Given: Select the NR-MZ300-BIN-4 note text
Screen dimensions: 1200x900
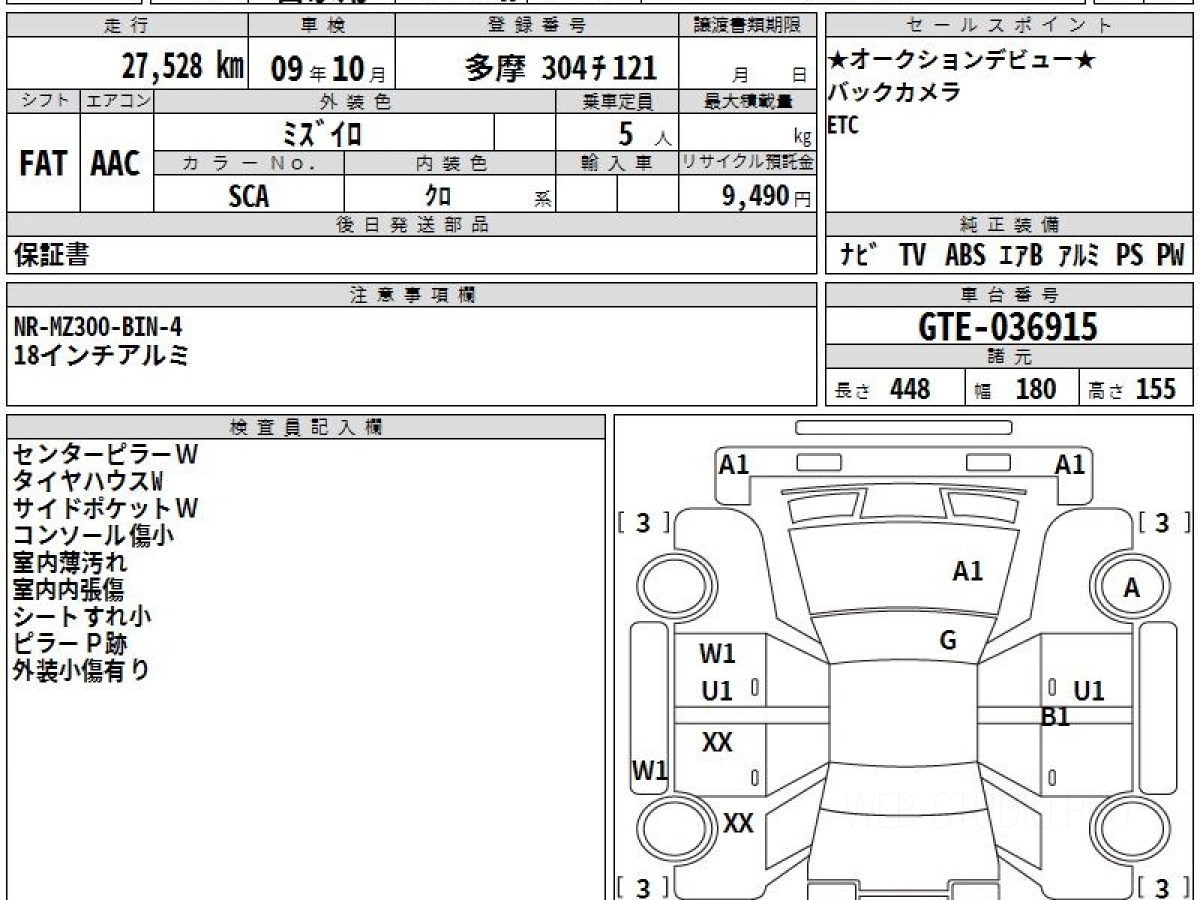Looking at the screenshot, I should coord(98,327).
